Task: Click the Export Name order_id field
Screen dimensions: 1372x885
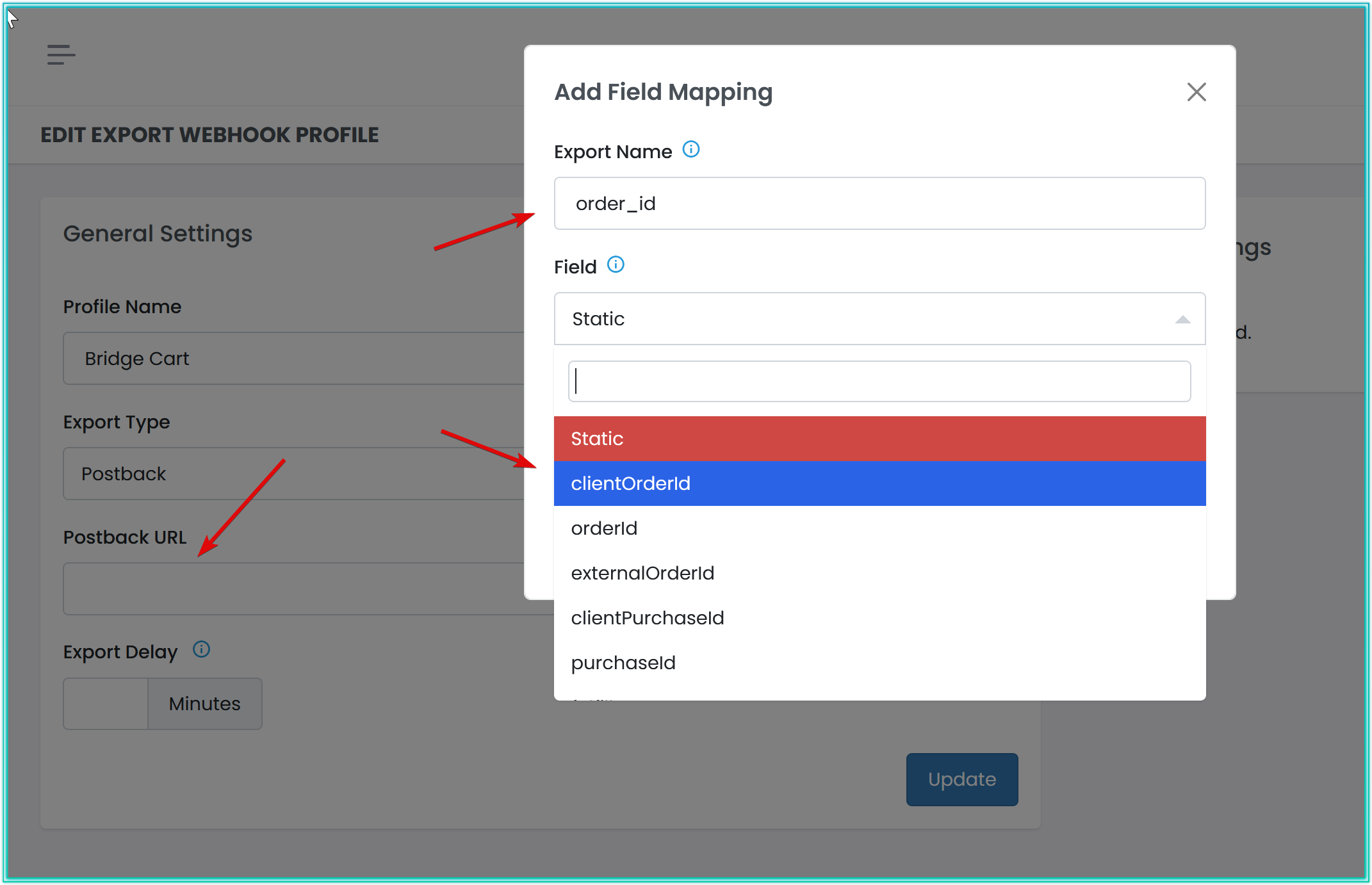Action: point(879,204)
